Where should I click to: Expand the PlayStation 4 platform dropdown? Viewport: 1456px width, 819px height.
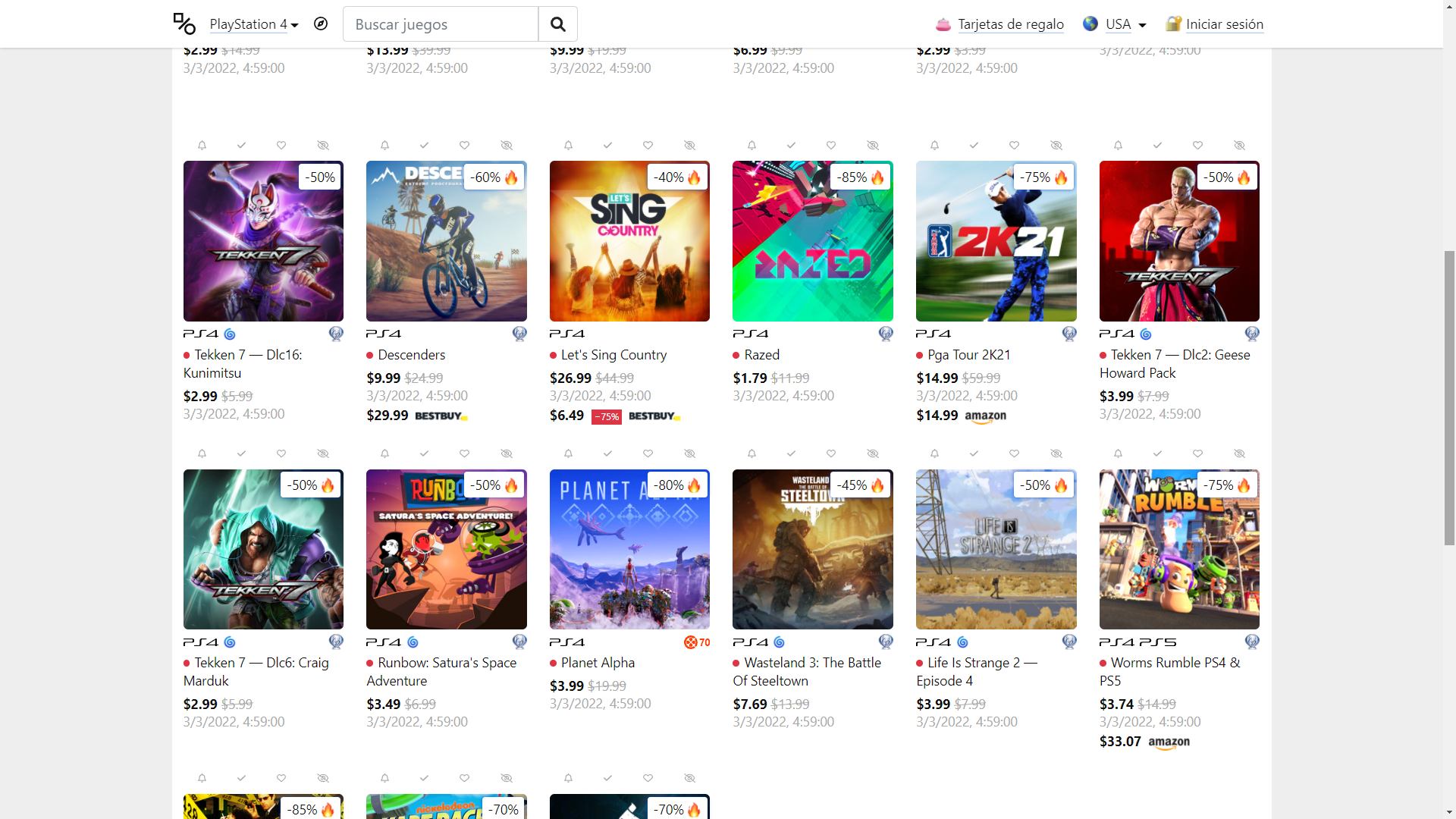click(x=254, y=24)
